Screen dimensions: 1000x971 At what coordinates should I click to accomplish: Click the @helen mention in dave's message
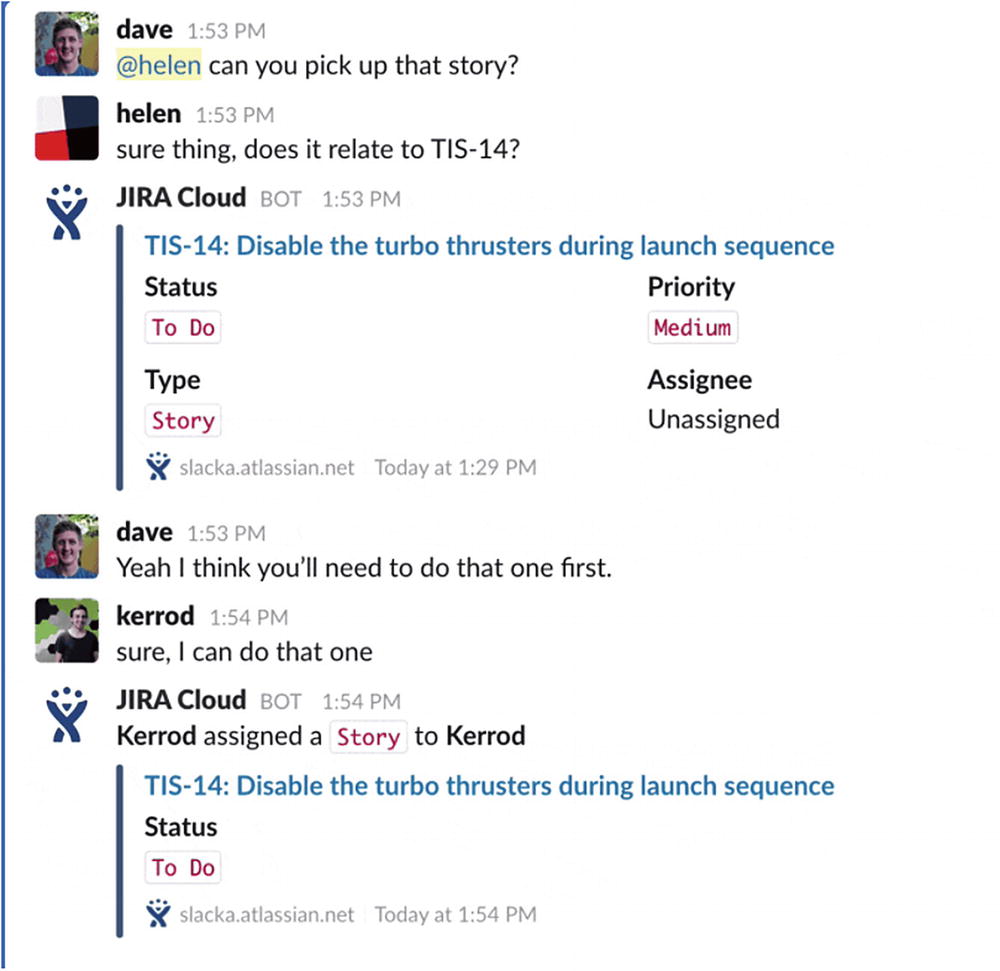click(x=159, y=66)
